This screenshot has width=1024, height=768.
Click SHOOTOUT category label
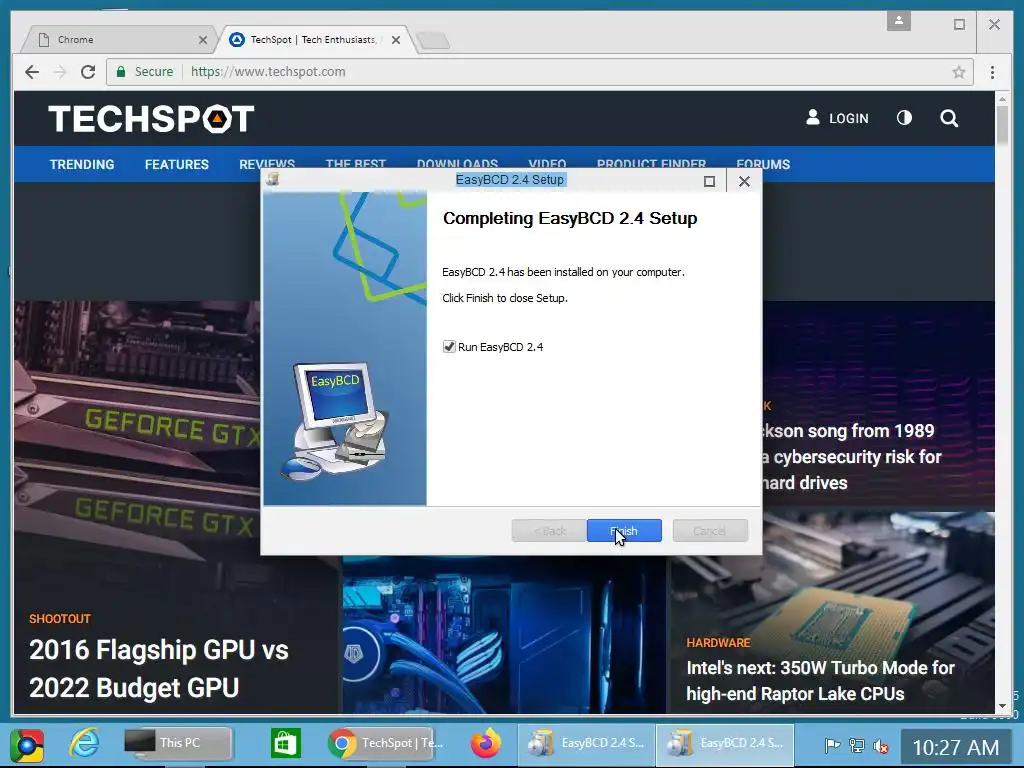click(59, 618)
